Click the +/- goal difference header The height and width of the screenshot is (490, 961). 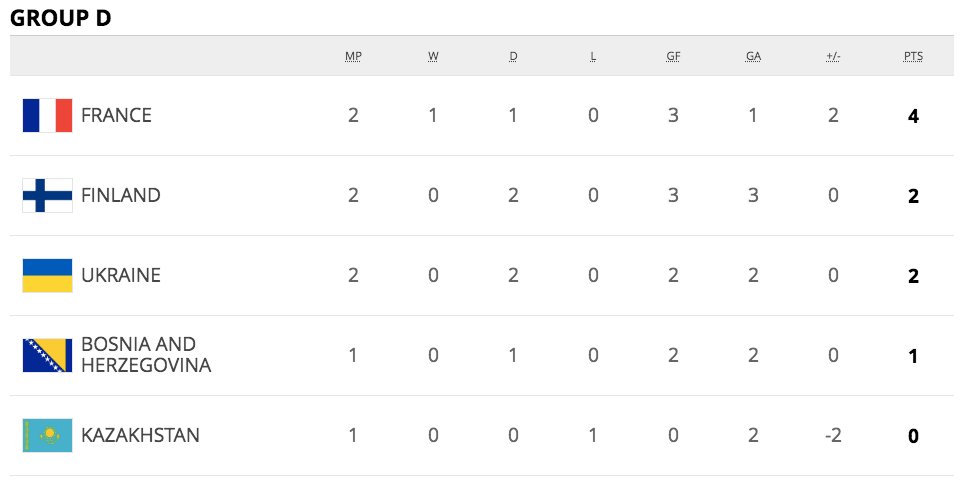(833, 57)
